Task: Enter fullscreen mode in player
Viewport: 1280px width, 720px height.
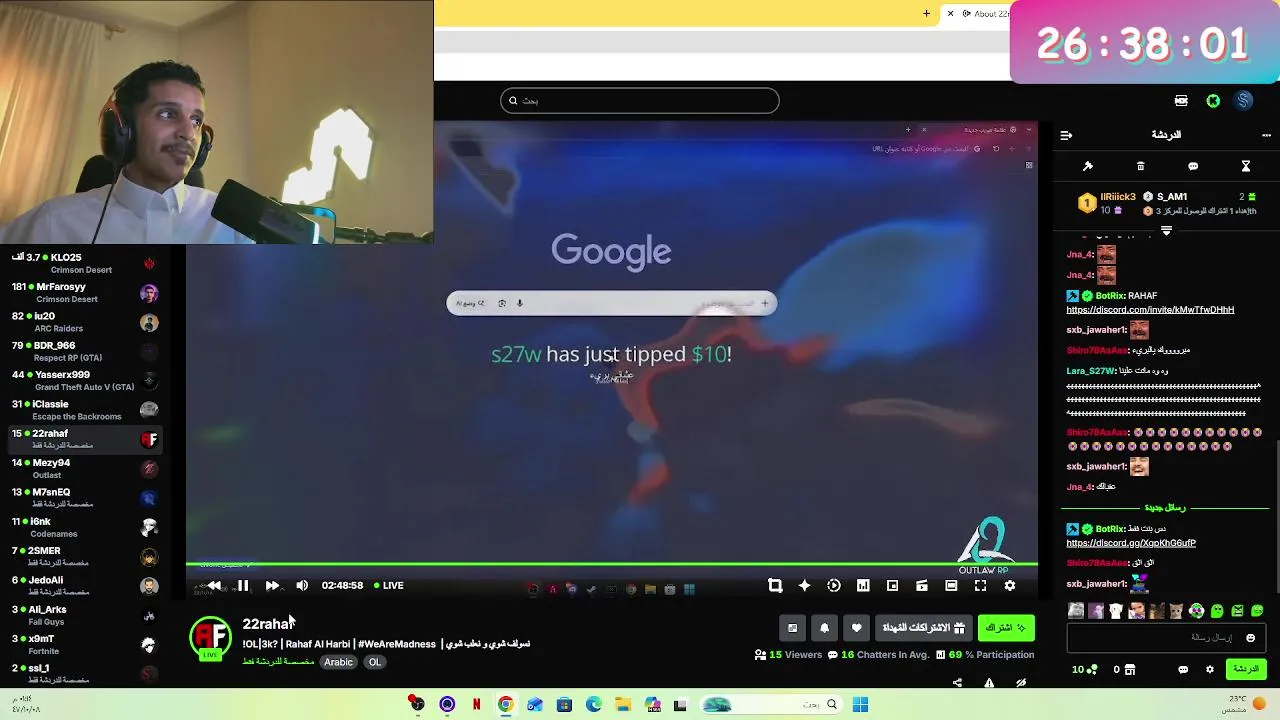Action: pos(980,586)
